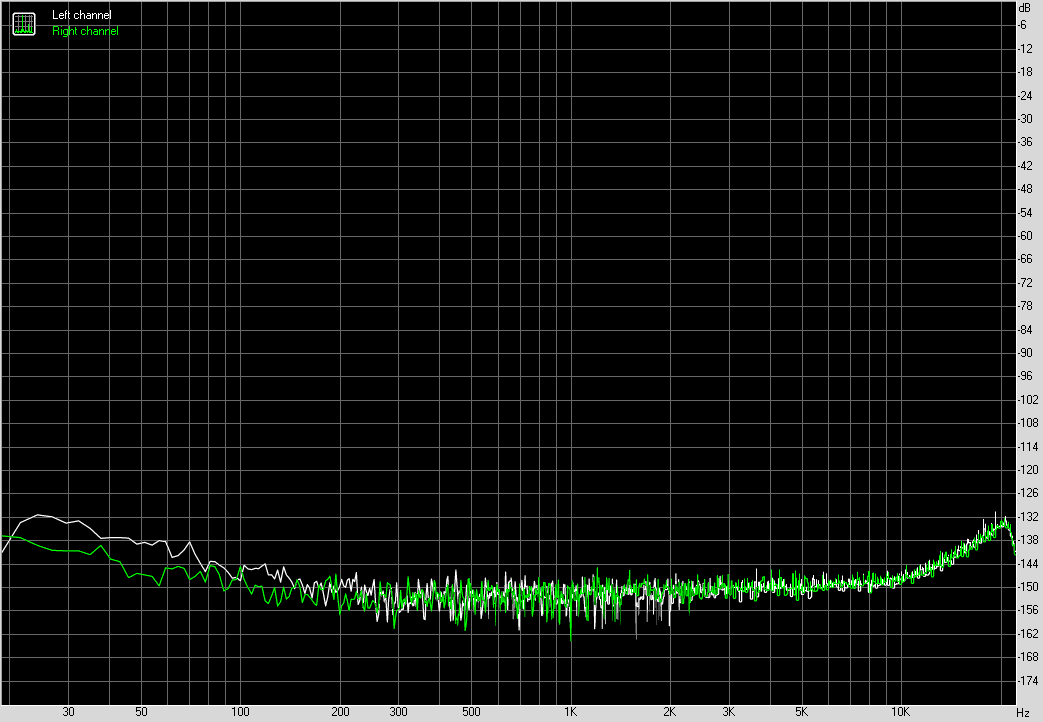
Task: Click the 1K frequency label
Action: [x=571, y=712]
